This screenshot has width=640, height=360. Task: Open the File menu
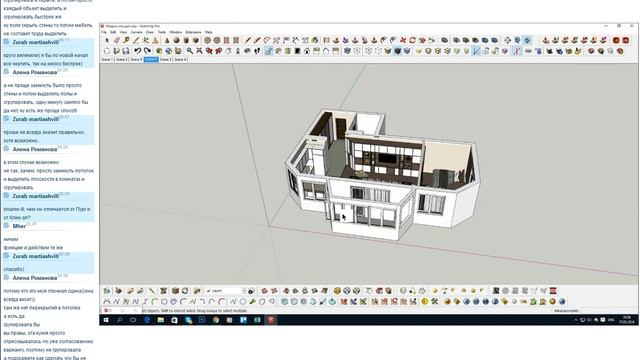[104, 32]
